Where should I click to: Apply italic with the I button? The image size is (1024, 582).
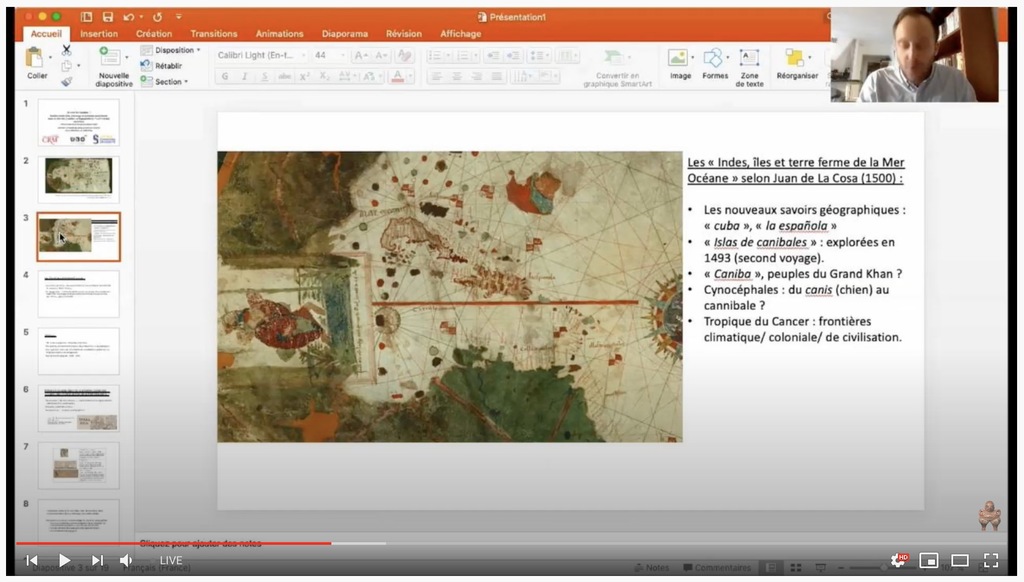244,76
